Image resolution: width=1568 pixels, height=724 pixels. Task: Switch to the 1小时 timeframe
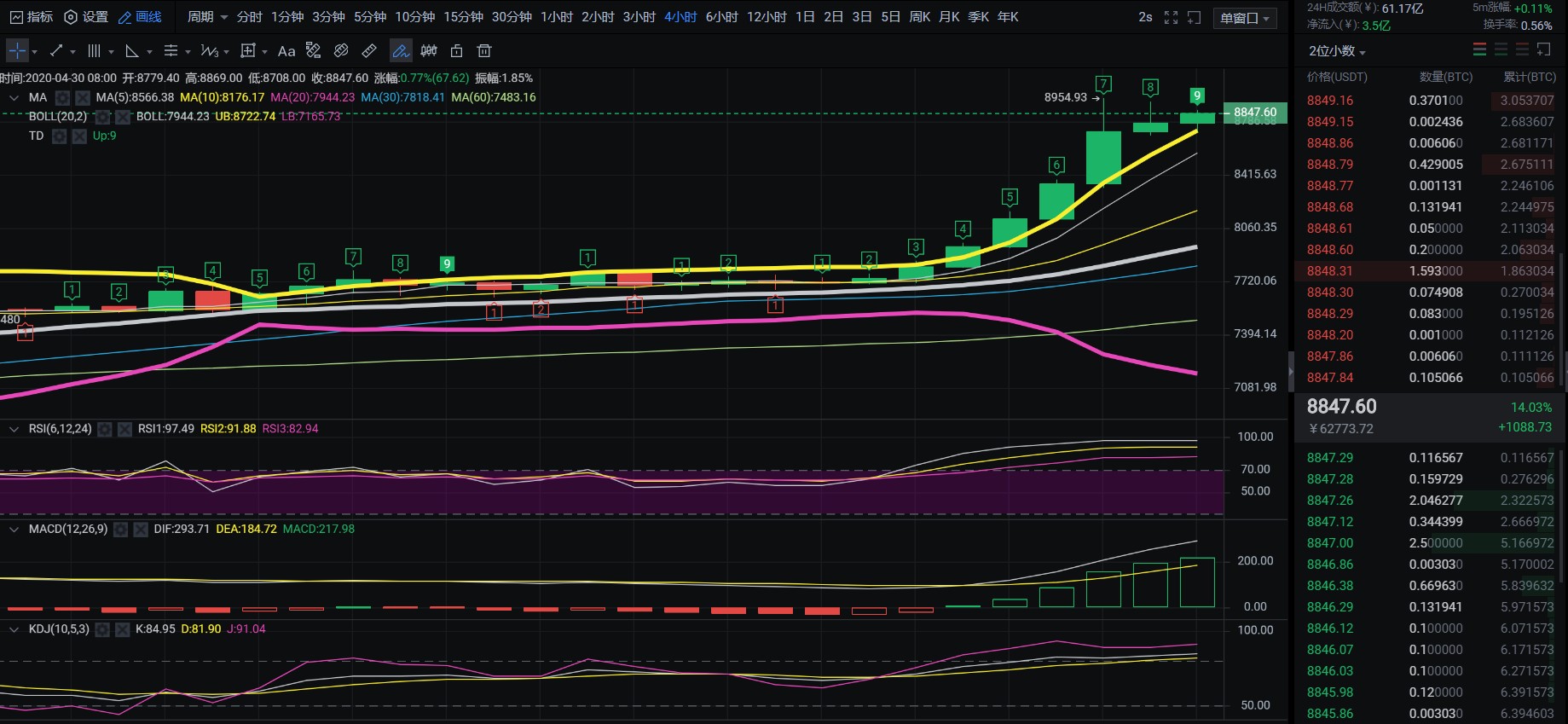(x=557, y=17)
